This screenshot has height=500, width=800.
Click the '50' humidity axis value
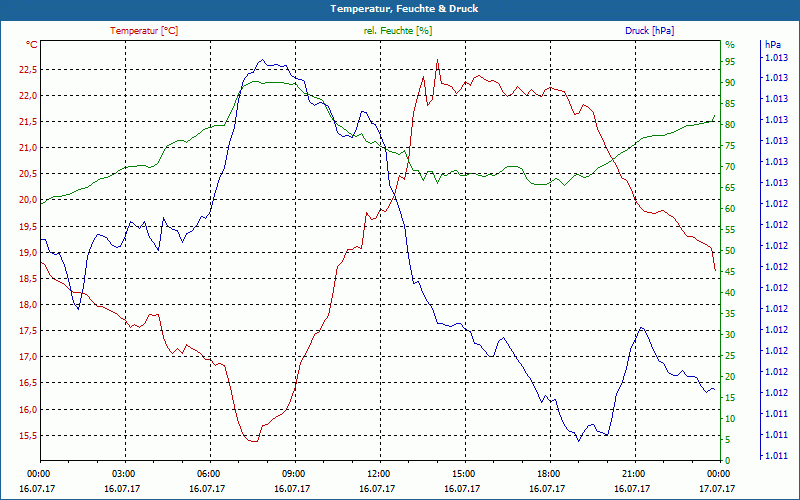(x=730, y=251)
